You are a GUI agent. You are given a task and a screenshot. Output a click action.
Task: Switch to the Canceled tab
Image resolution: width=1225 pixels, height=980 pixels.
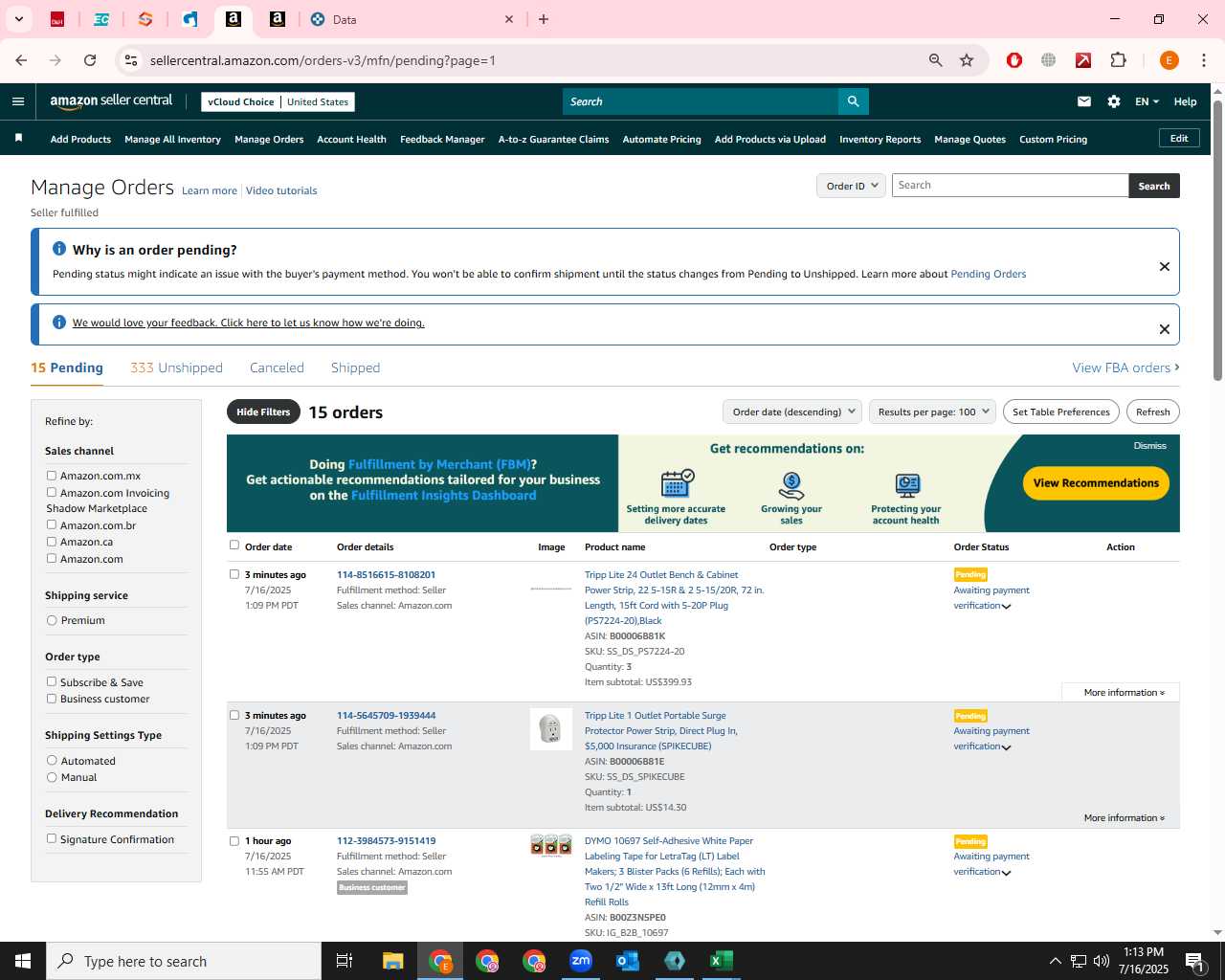(277, 367)
